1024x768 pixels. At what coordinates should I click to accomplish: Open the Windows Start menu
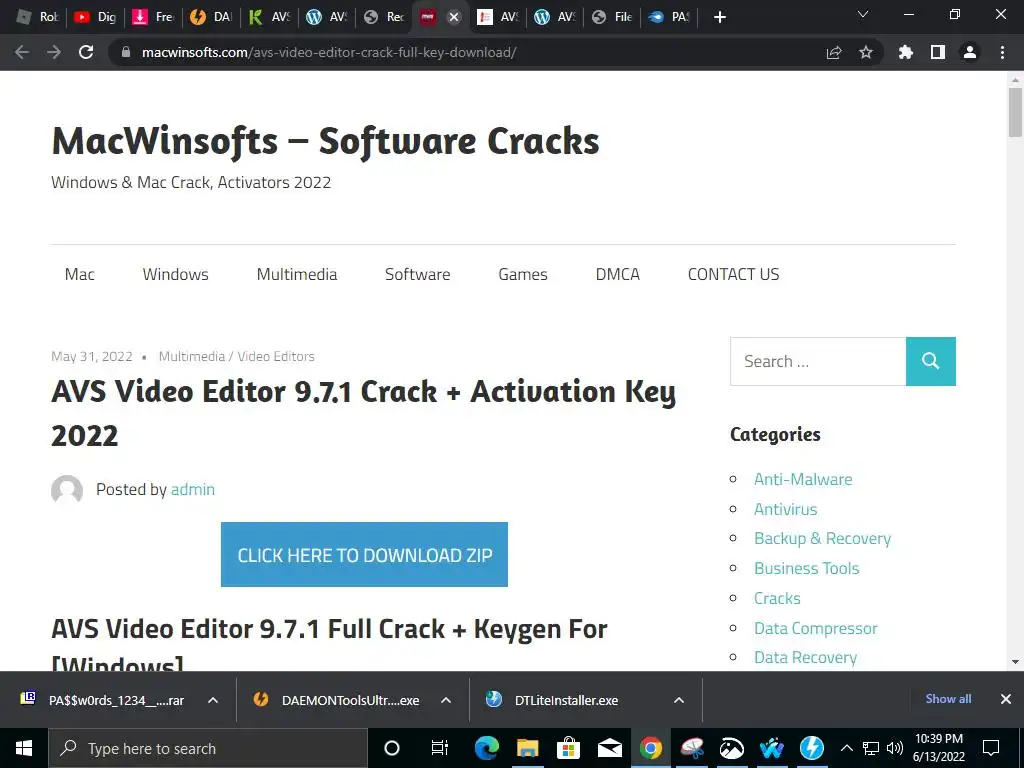pos(24,748)
